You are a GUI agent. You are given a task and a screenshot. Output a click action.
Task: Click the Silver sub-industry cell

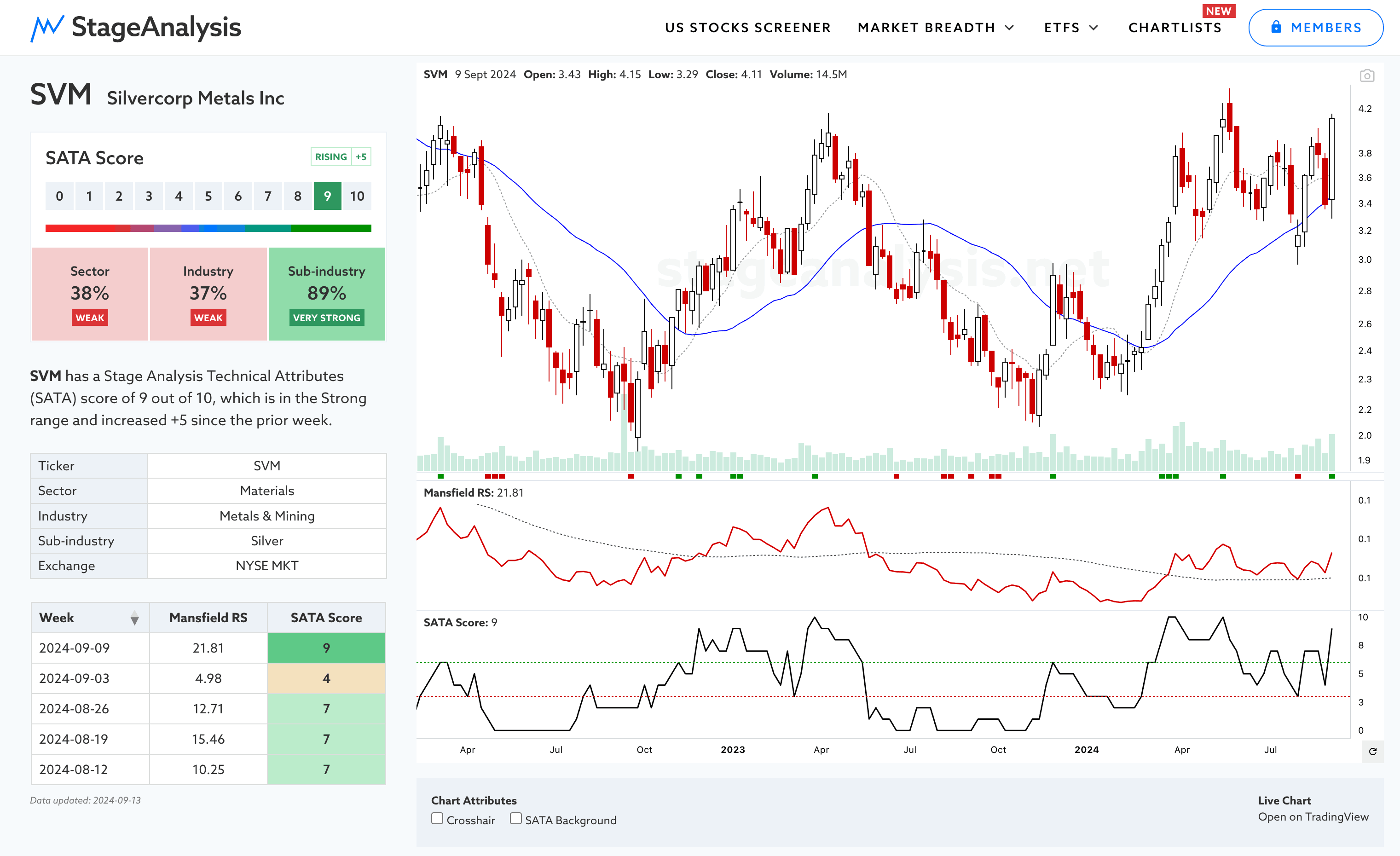click(267, 541)
